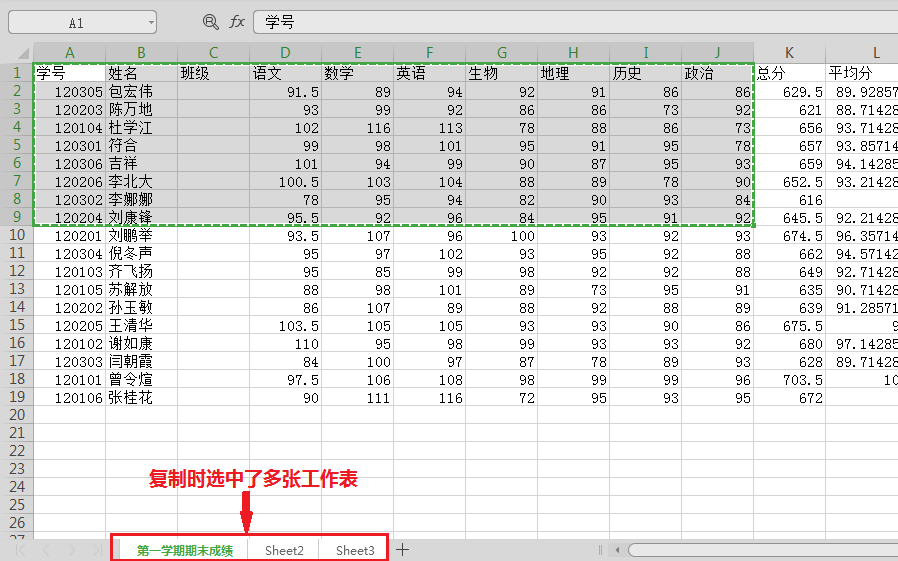Click the 语文 header cell

(286, 73)
